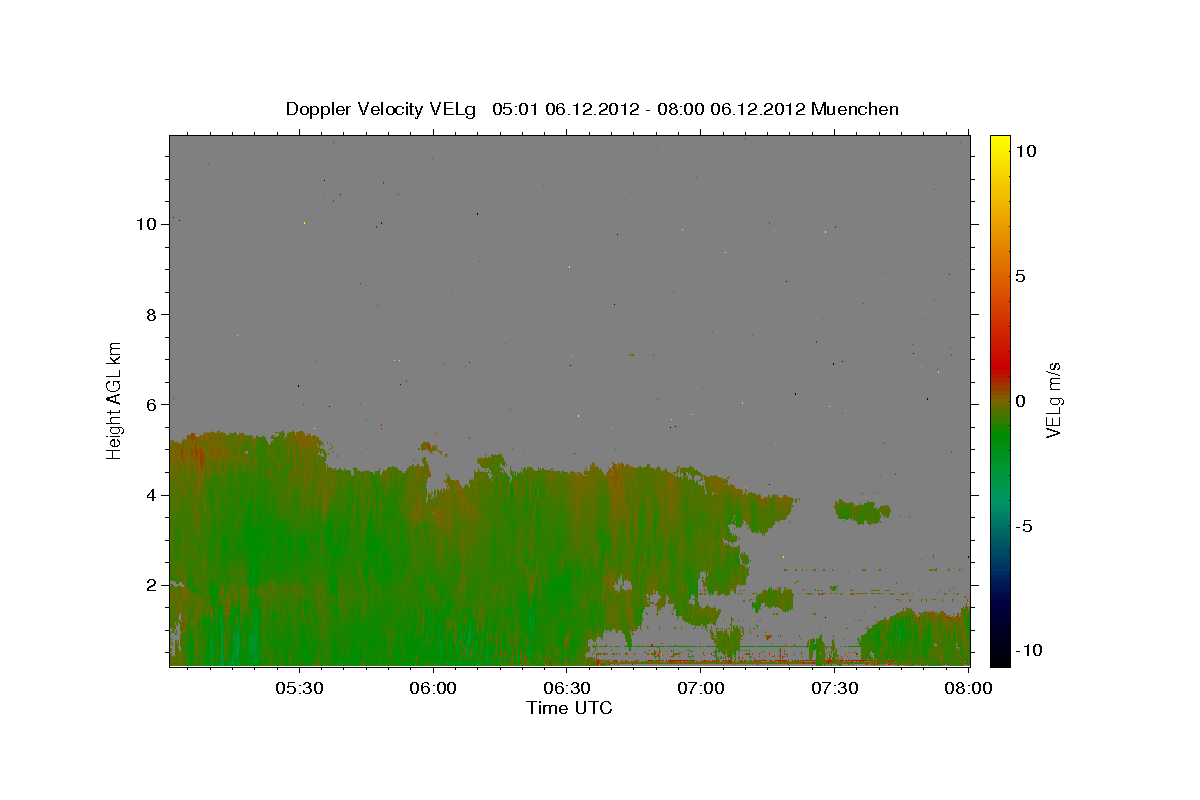The height and width of the screenshot is (800, 1200).
Task: Click the colorbar value 0 label
Action: pos(1020,401)
